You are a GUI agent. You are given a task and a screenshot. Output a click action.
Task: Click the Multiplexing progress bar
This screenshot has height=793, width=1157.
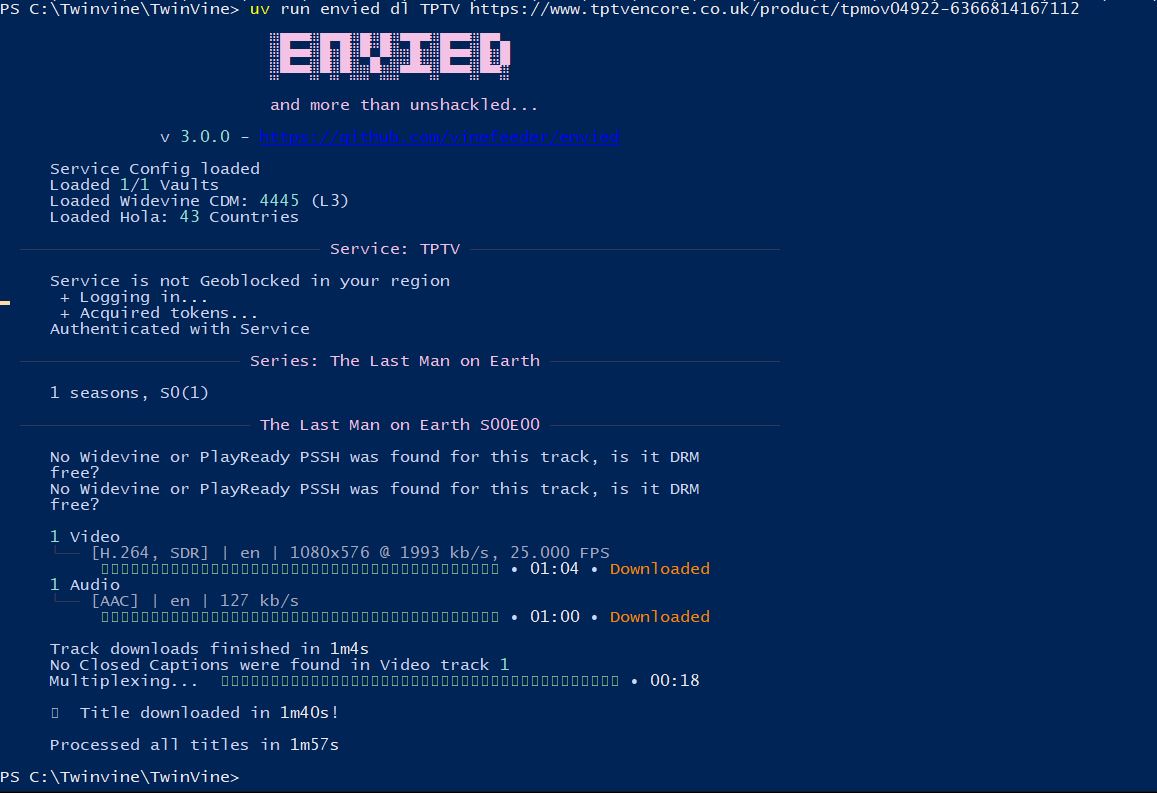point(420,681)
